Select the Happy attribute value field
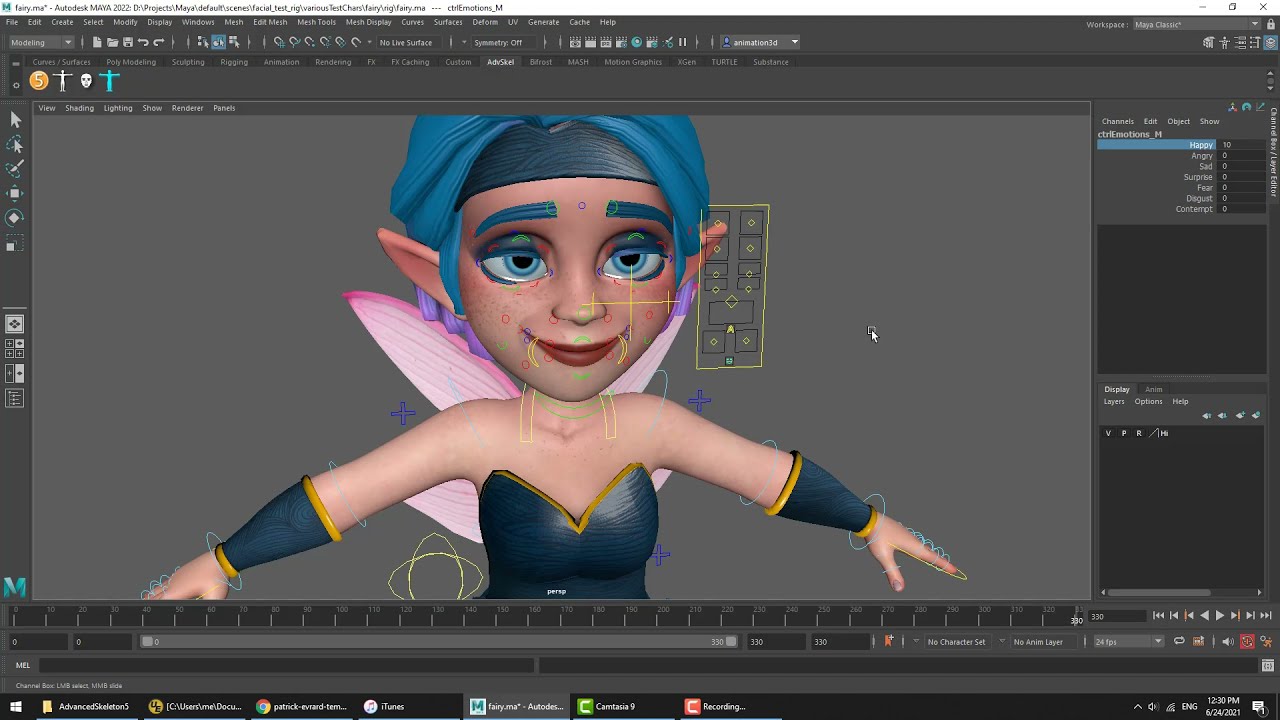 click(x=1242, y=145)
